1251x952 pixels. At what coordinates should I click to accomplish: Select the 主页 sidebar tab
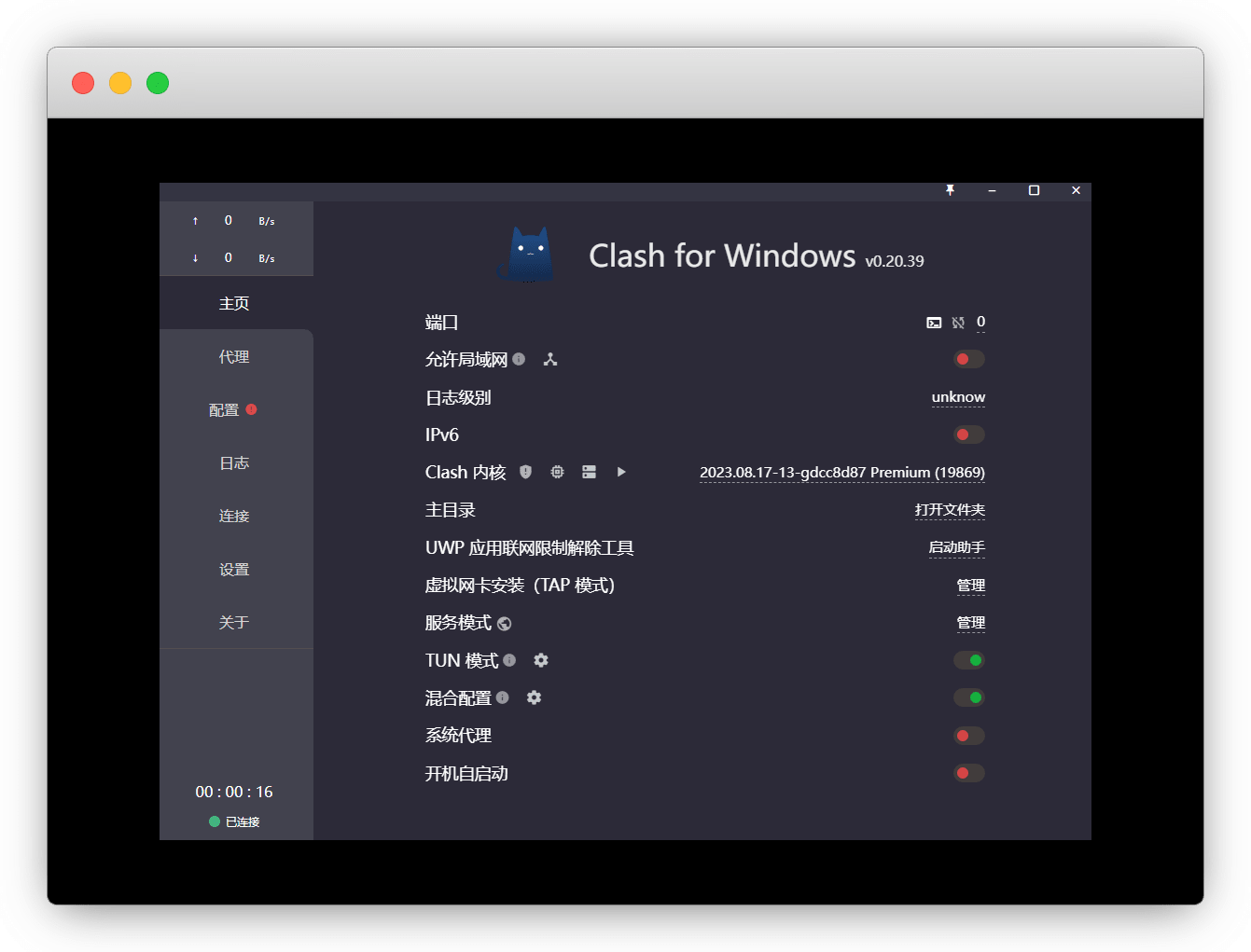(x=236, y=303)
